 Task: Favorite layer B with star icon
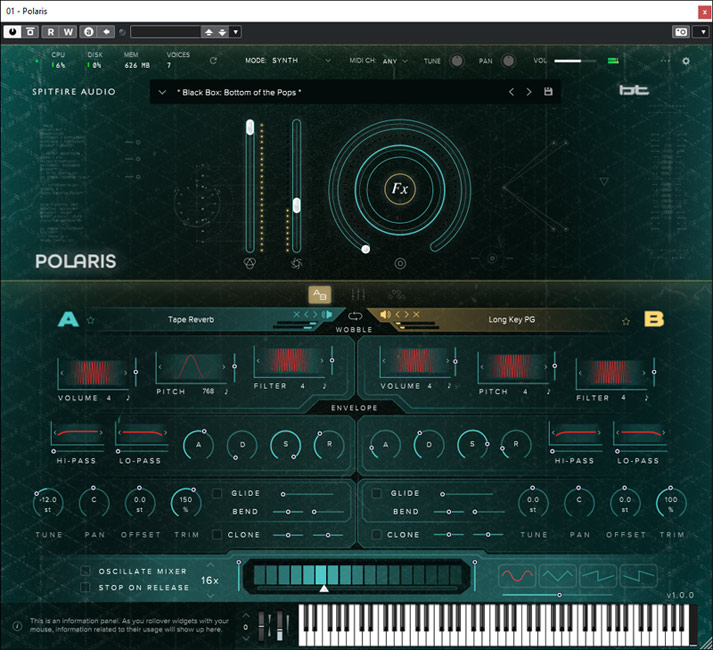(x=626, y=321)
